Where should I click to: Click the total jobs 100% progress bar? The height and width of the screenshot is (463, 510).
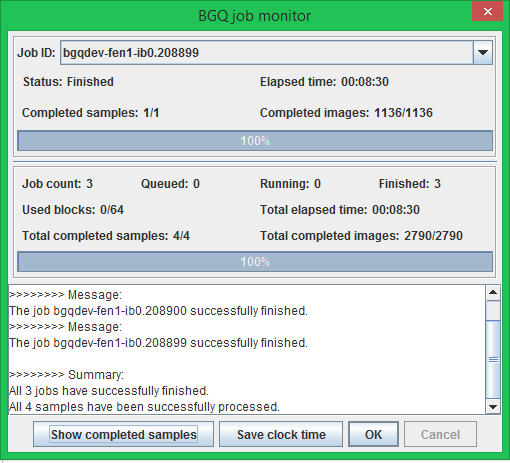(x=255, y=262)
